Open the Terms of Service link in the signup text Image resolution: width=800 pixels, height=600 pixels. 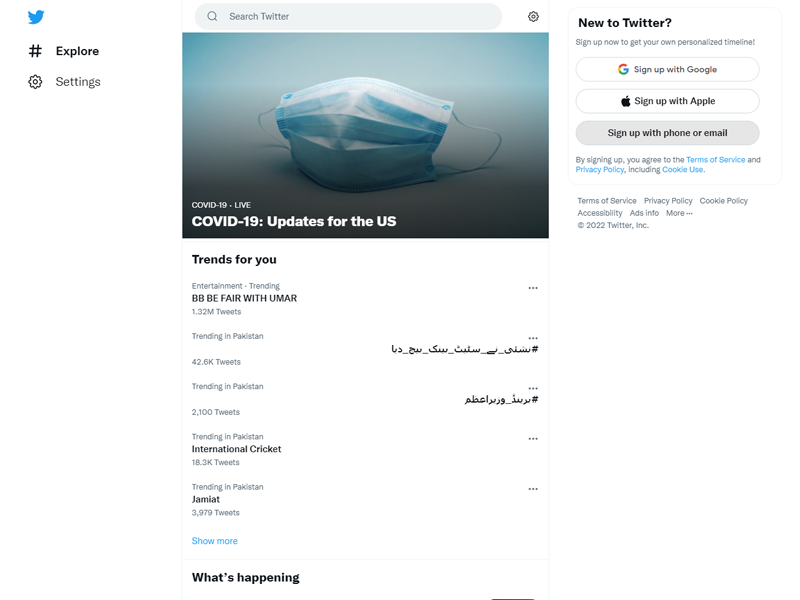pos(715,160)
